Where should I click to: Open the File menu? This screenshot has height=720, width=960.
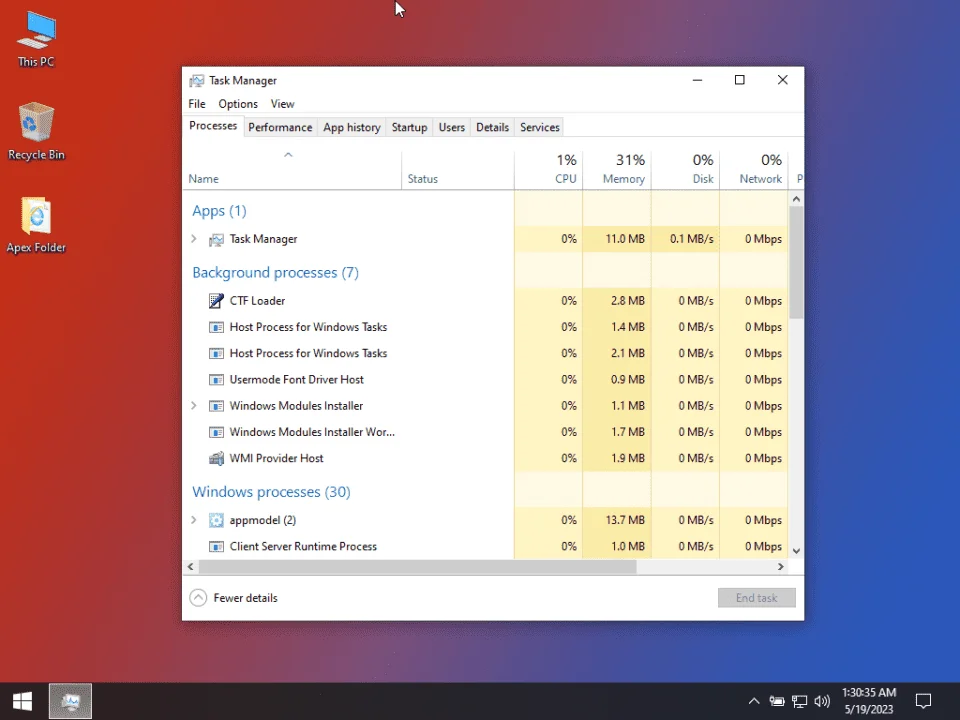[197, 104]
